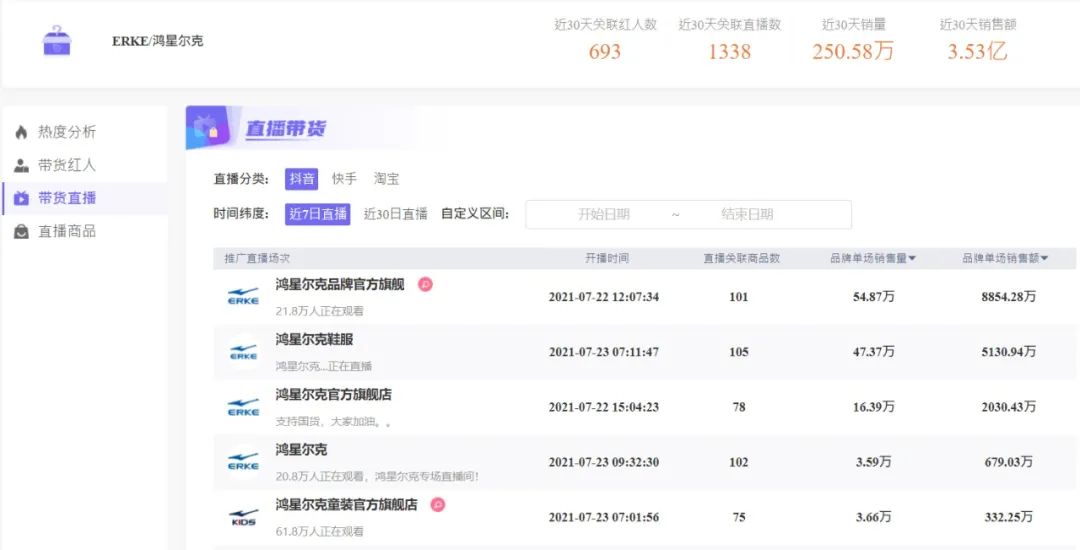This screenshot has height=550, width=1080.
Task: Click the flame icon beside 热度分析
Action: 21,132
